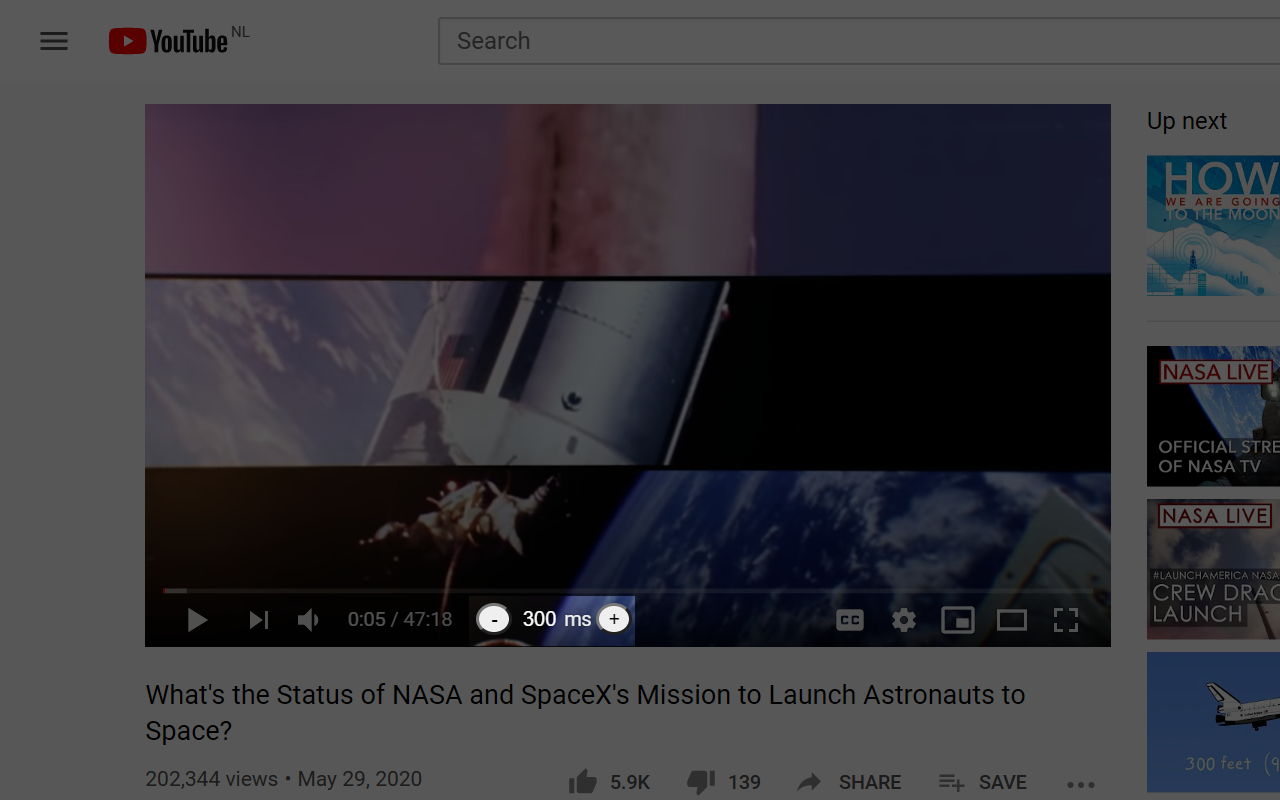The image size is (1280, 800).
Task: Increase delay with the plus button
Action: 614,619
